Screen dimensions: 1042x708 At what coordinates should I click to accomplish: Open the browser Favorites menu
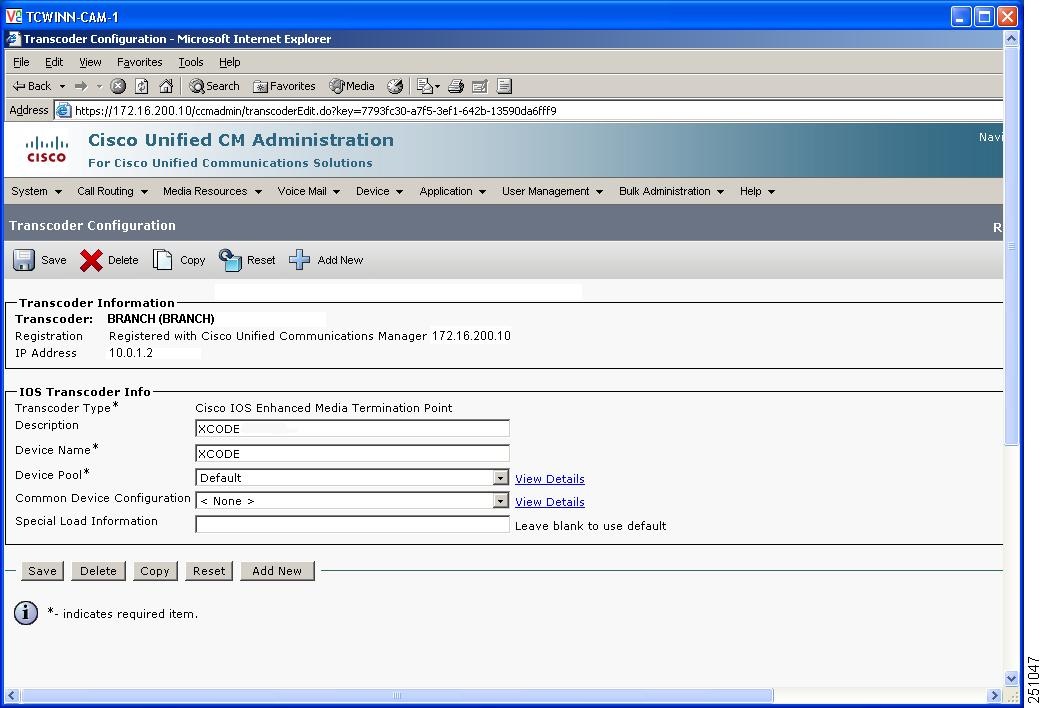(140, 62)
